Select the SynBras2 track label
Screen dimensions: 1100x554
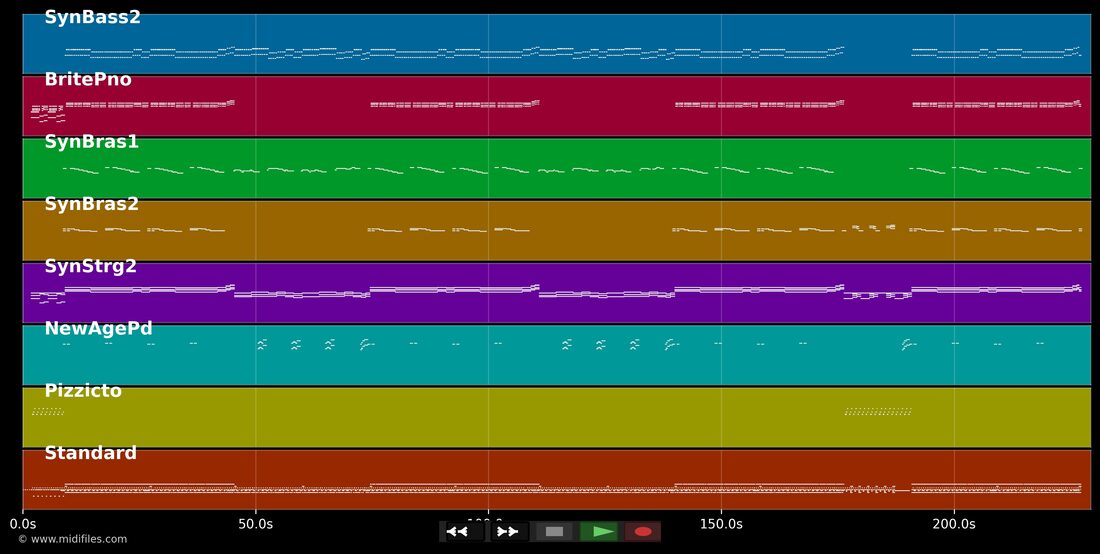91,205
